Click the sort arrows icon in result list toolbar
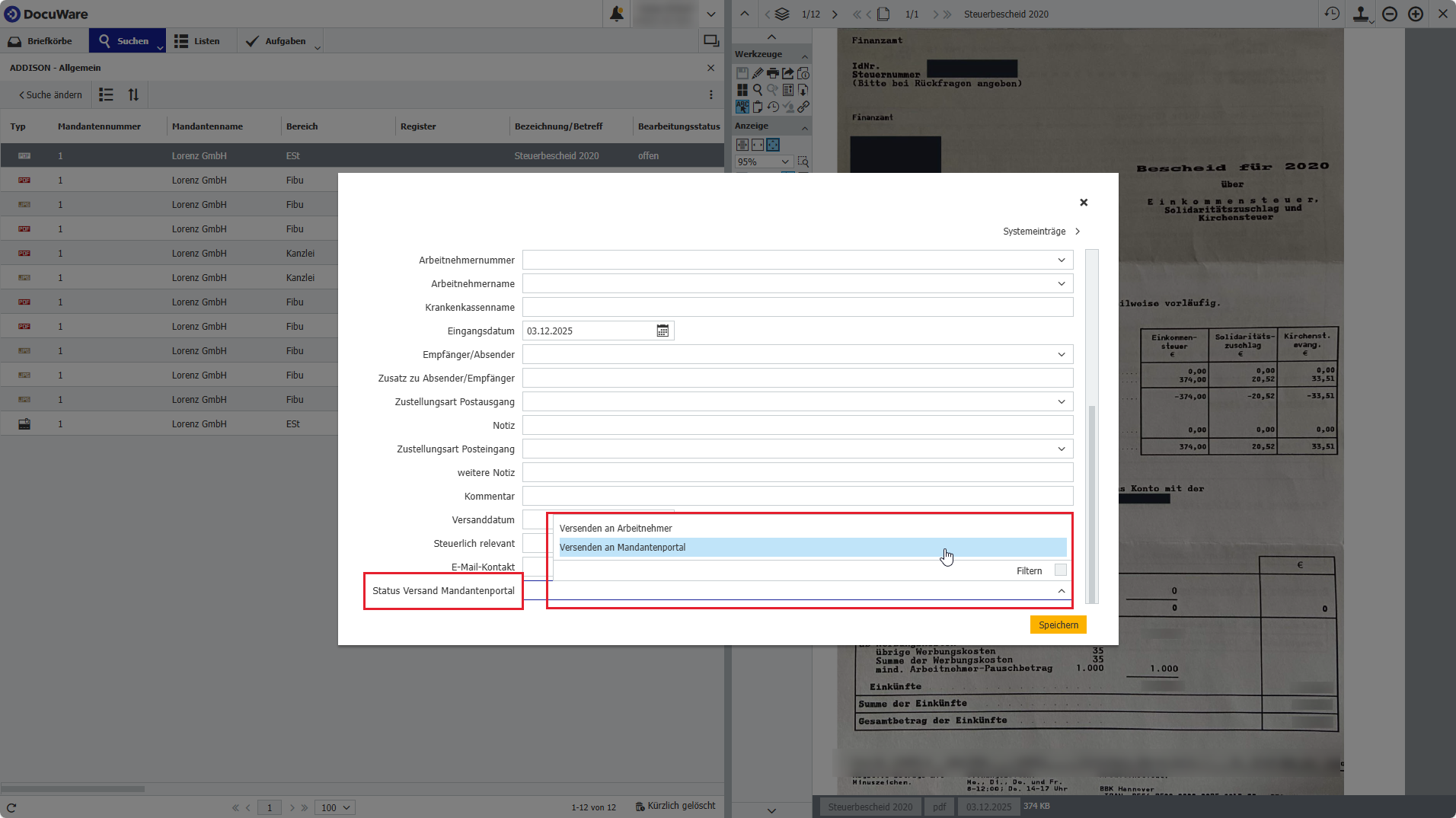The width and height of the screenshot is (1456, 818). (x=133, y=94)
